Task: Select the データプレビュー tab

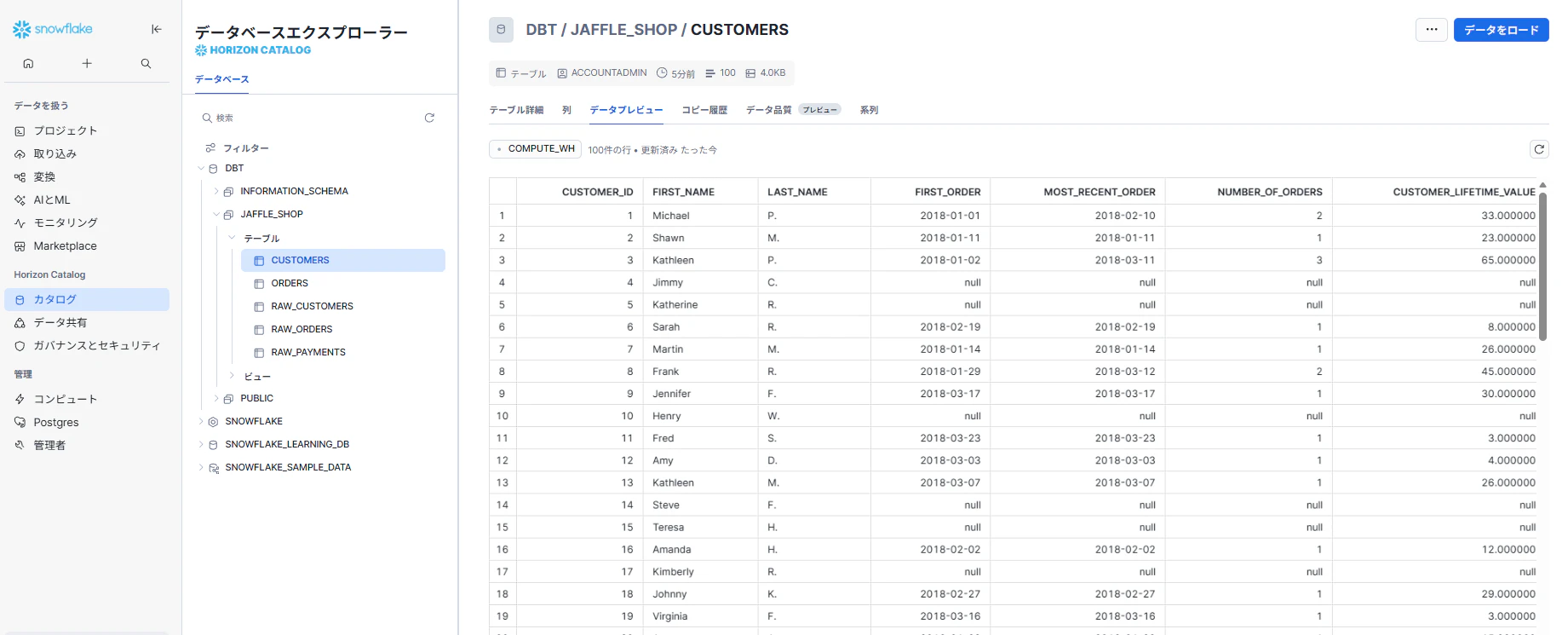Action: coord(626,110)
